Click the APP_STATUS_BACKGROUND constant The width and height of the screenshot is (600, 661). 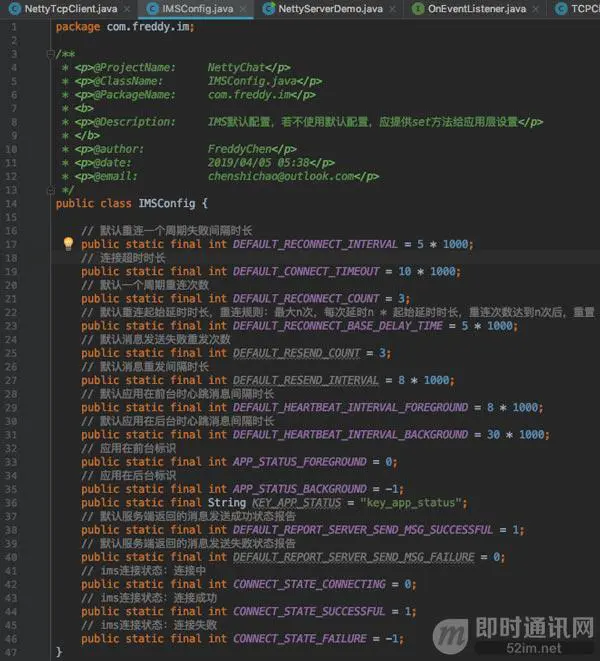(x=299, y=489)
